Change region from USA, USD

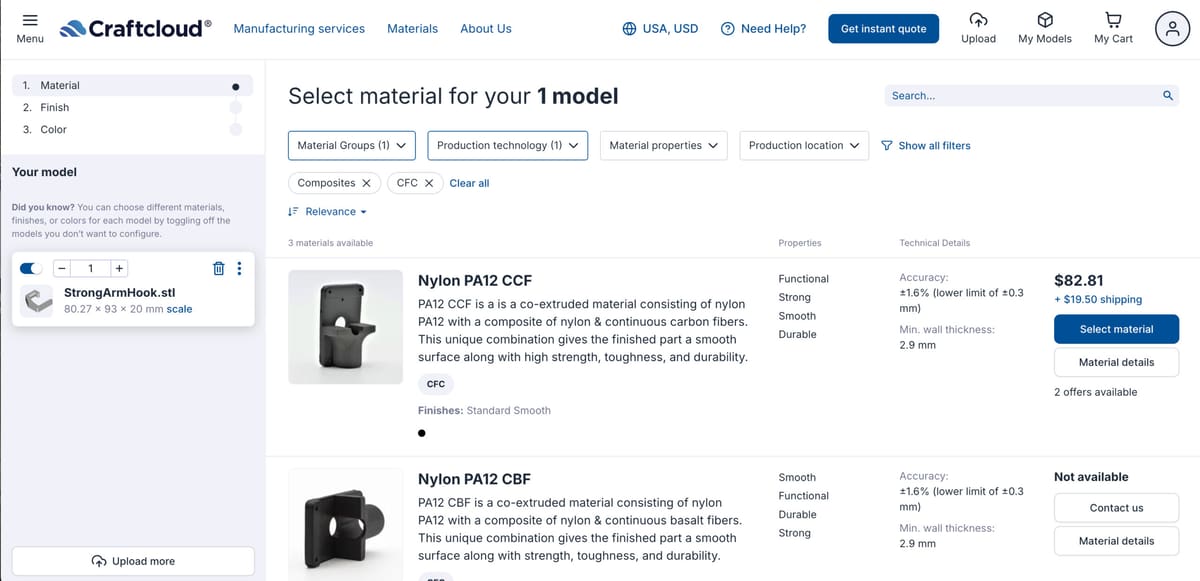[660, 29]
